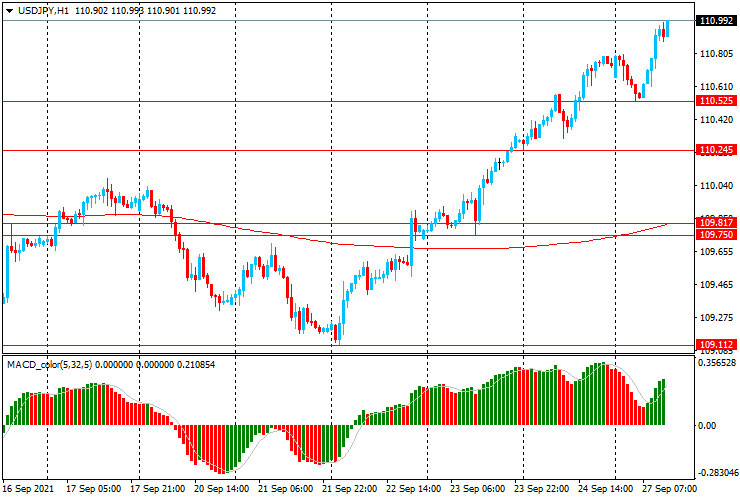Click the 17 Sep 05:00 time label

(93, 489)
